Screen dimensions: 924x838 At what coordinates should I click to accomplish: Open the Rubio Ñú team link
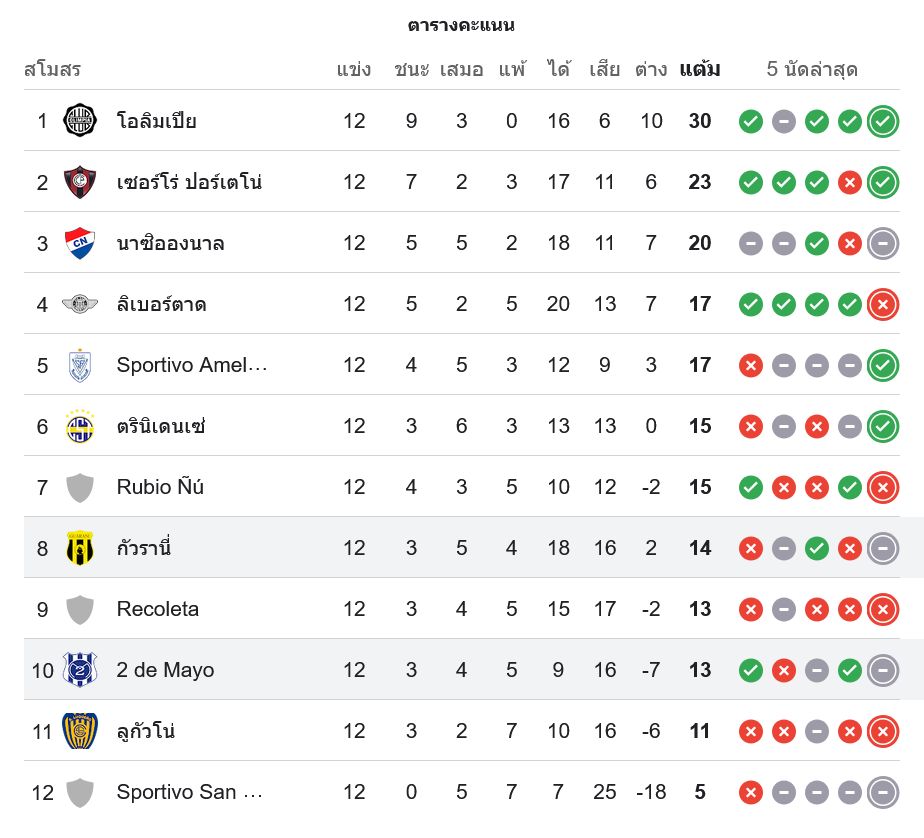click(160, 487)
